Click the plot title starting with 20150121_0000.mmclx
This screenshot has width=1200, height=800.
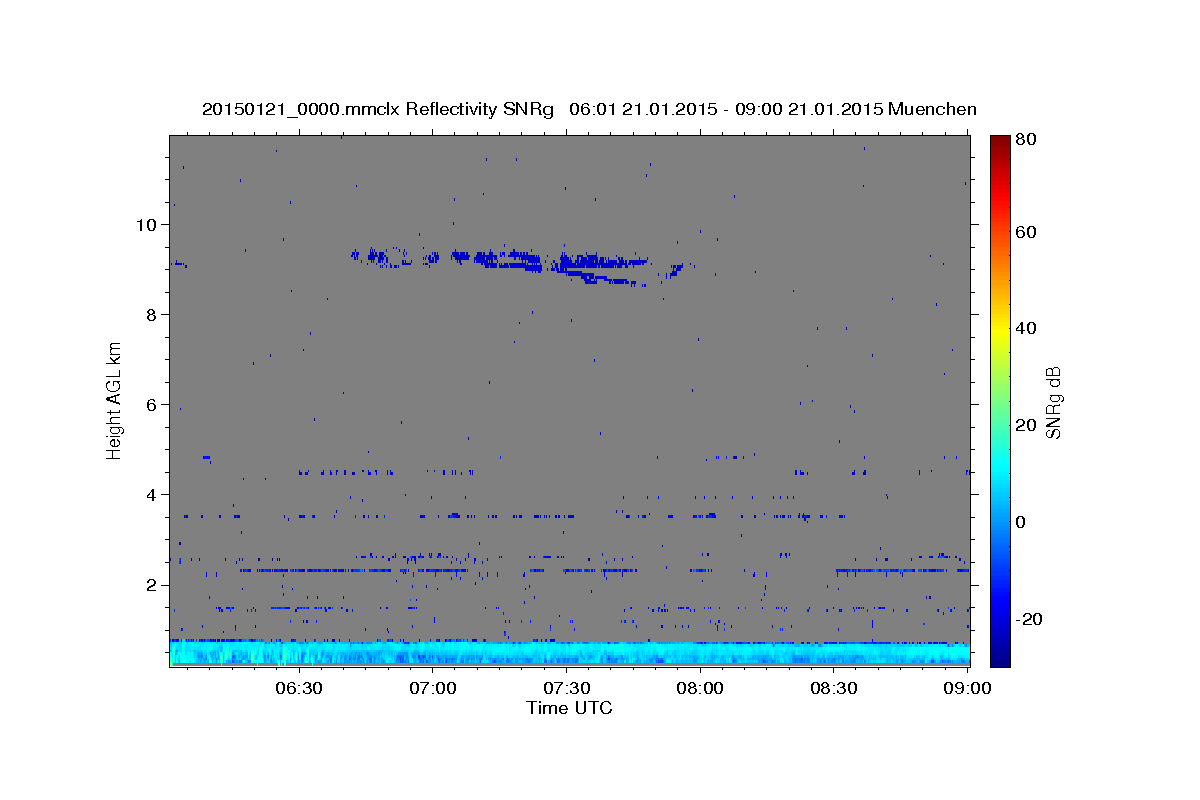click(589, 108)
